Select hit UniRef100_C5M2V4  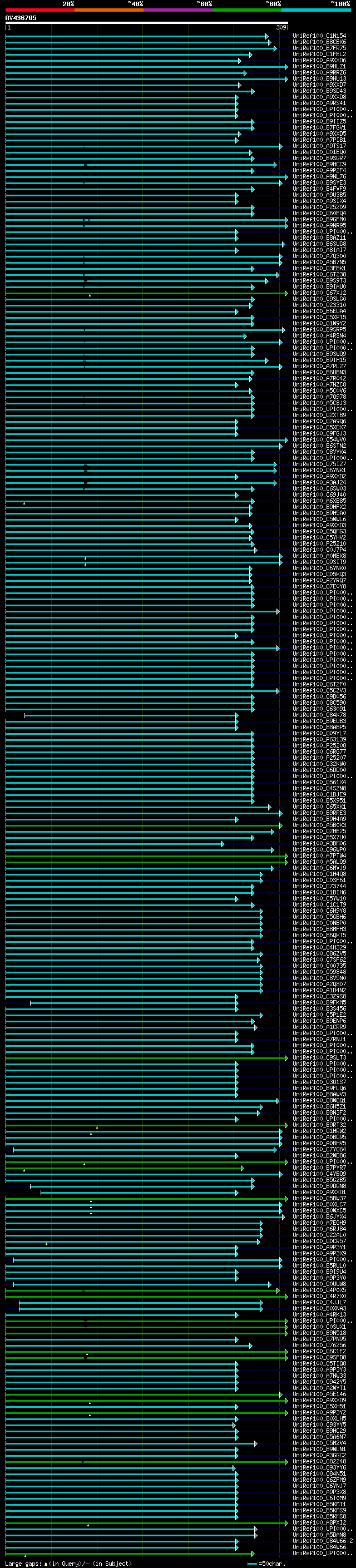click(319, 1443)
